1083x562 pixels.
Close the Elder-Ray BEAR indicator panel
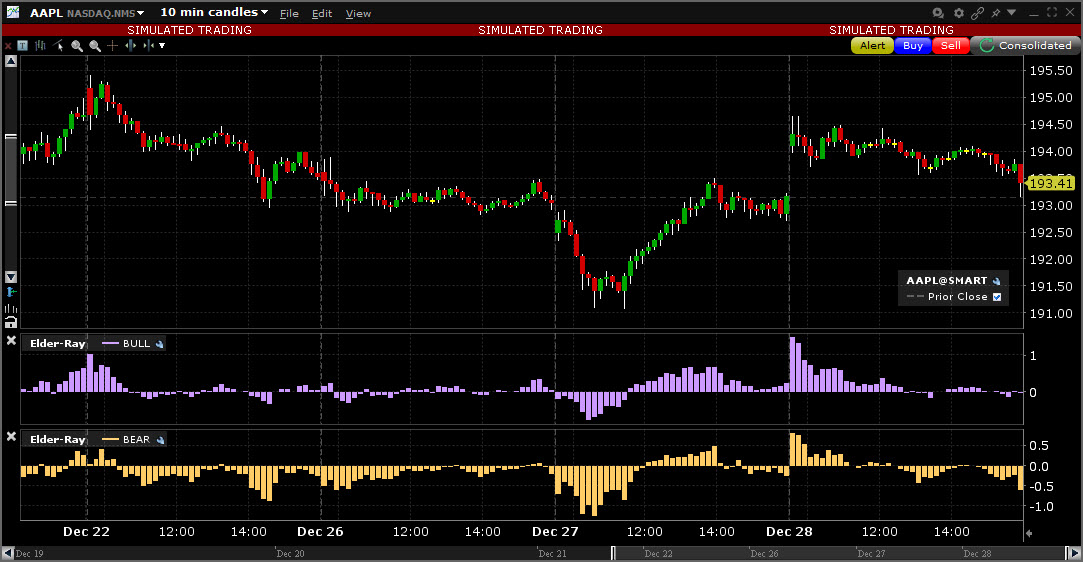(11, 436)
